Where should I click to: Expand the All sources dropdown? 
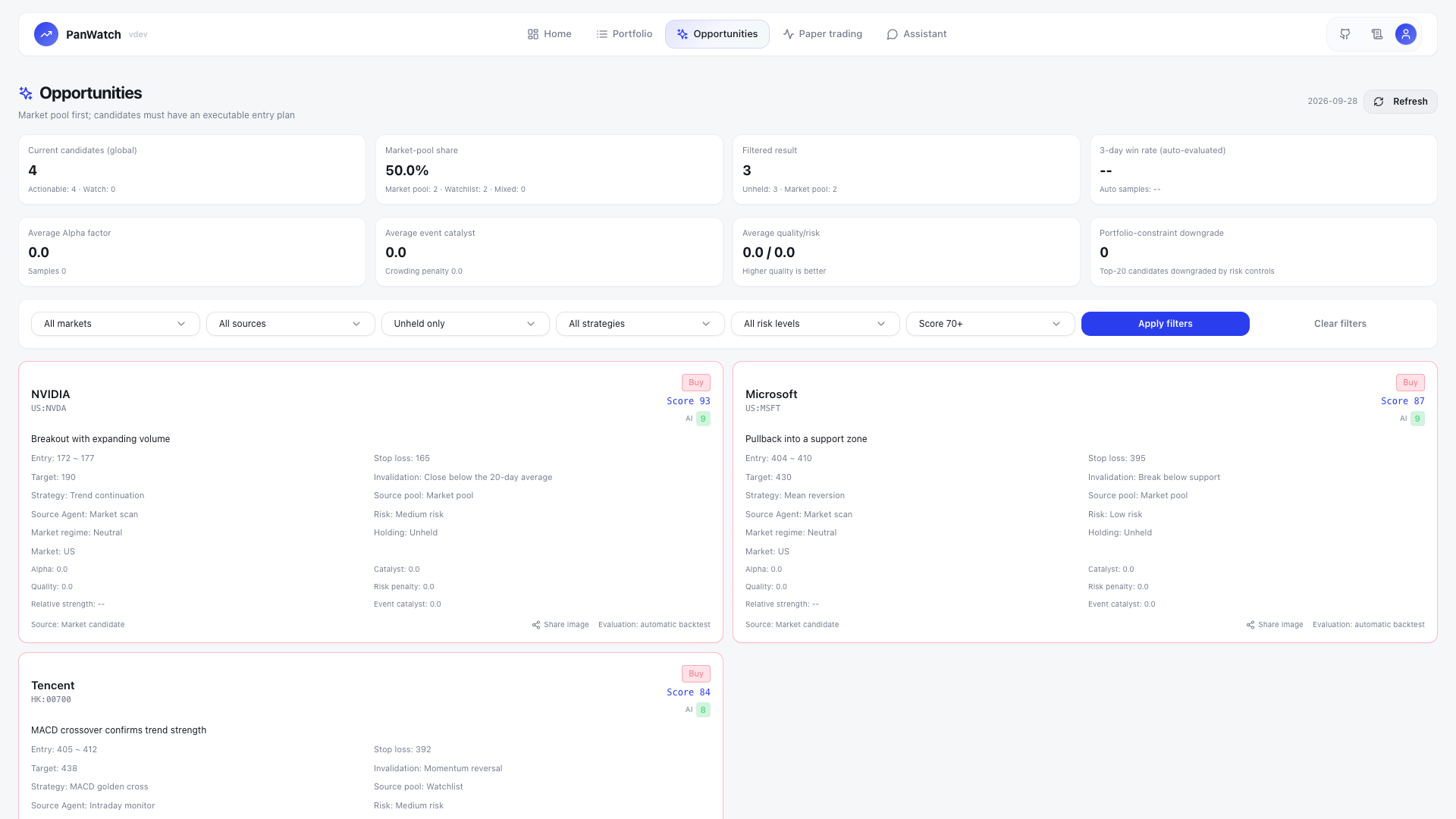[x=290, y=324]
